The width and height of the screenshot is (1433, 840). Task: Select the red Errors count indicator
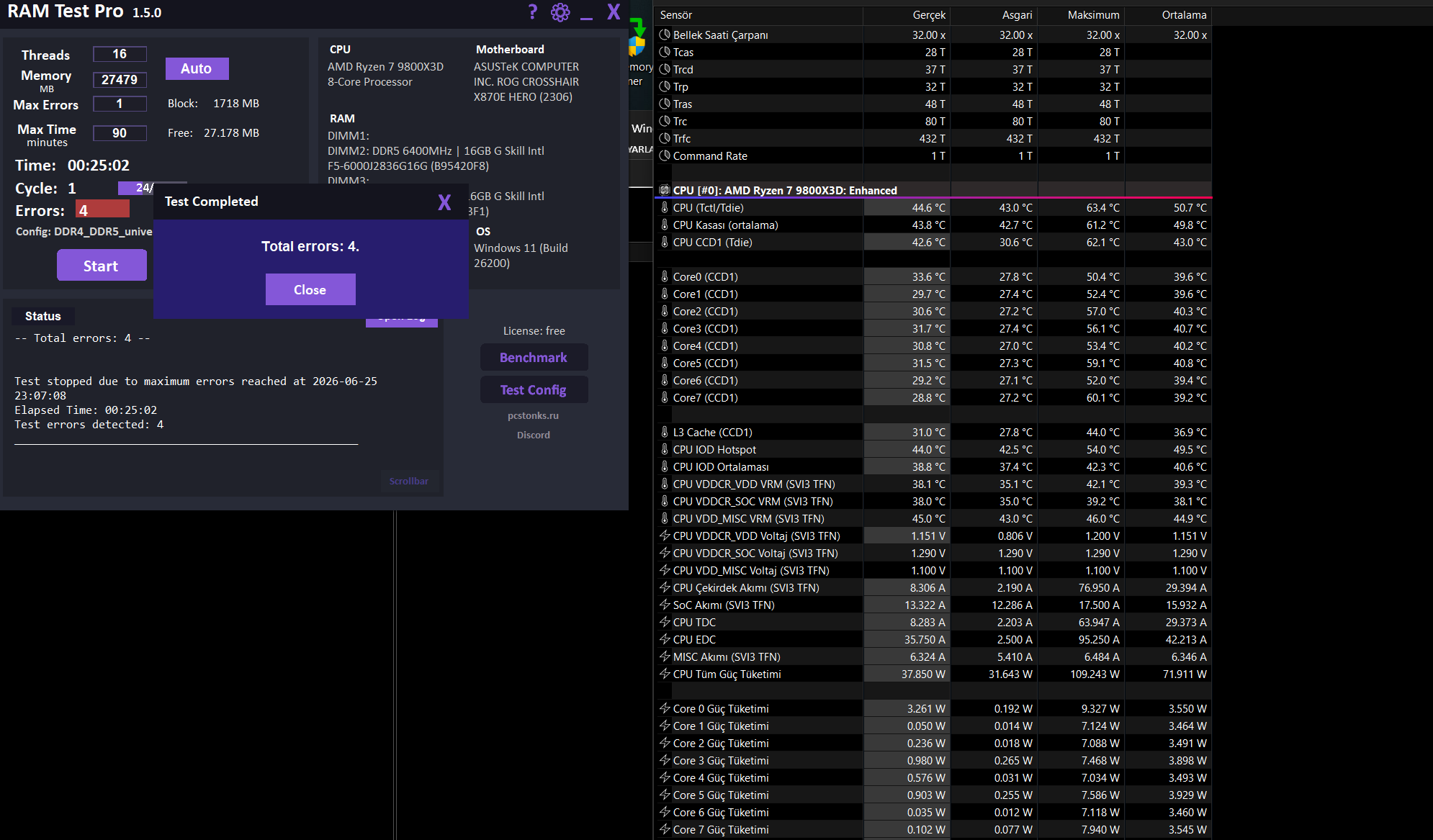click(103, 209)
